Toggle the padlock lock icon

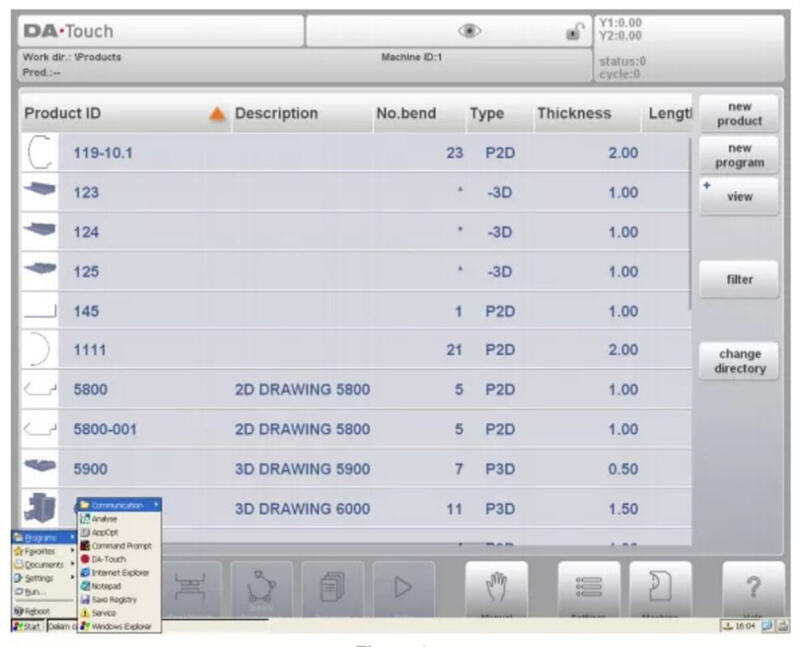tap(573, 31)
